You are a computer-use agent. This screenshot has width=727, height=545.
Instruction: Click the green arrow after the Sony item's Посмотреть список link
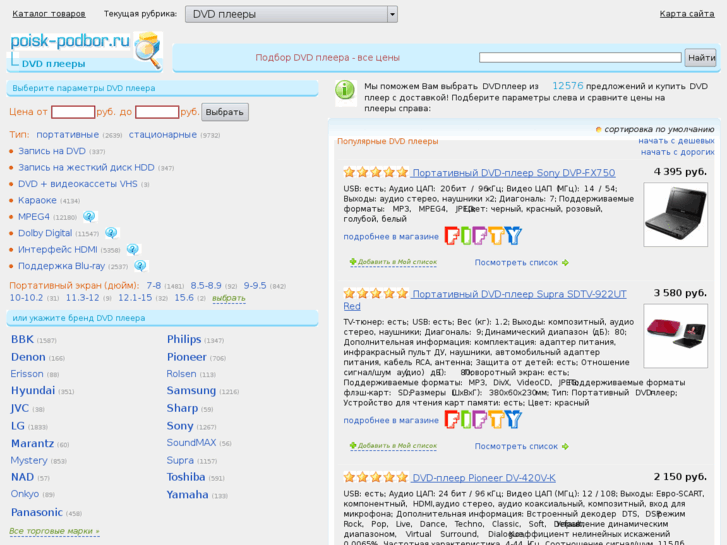coord(565,263)
